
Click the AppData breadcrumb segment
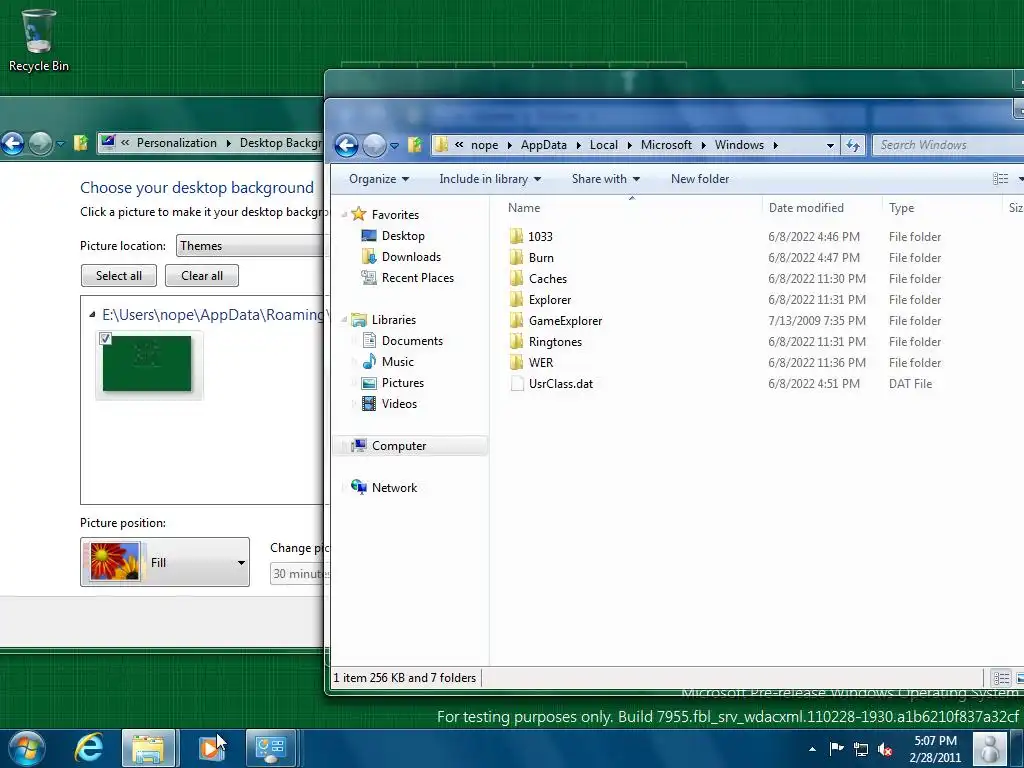[543, 145]
